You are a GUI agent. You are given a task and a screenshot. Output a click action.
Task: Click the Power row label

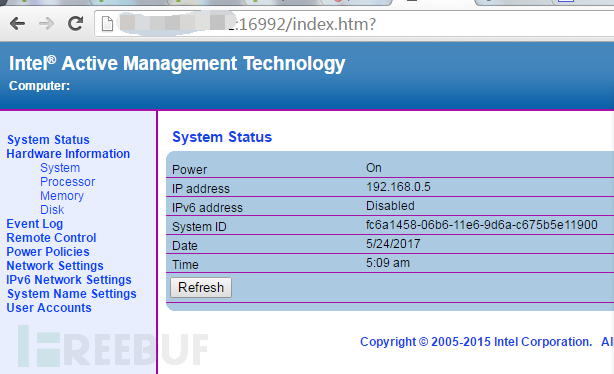point(190,170)
